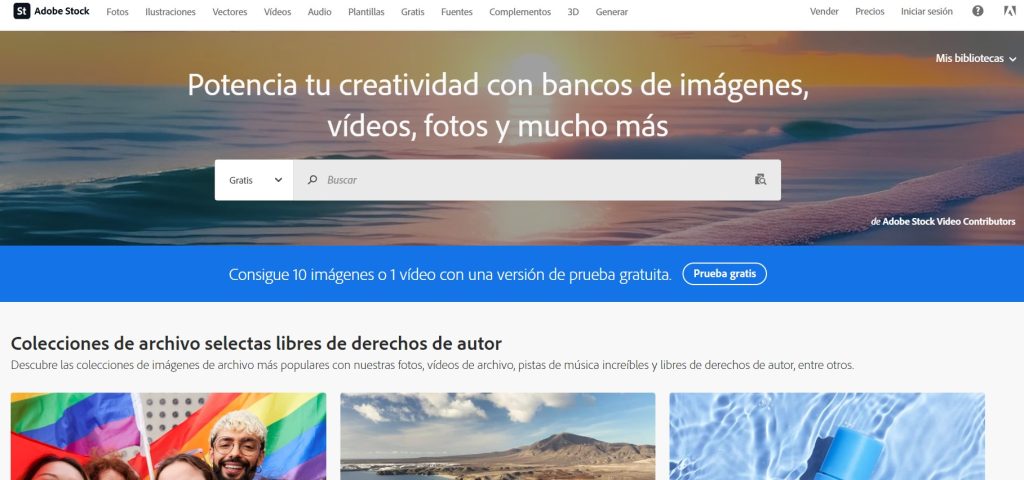Expand the Mis bibliotecas dropdown
The image size is (1024, 480).
tap(976, 59)
